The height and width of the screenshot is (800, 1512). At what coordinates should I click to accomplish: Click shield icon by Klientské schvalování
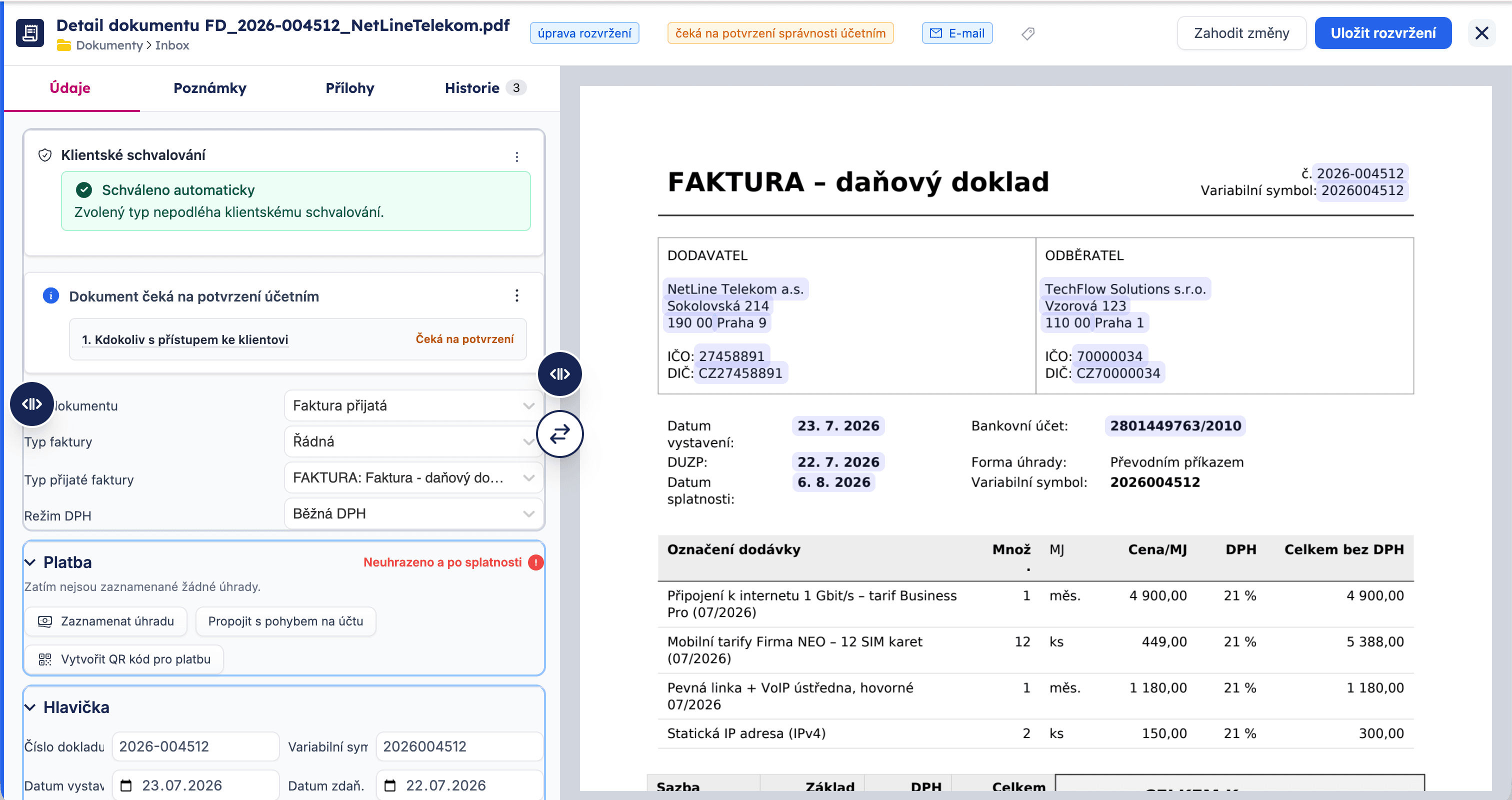click(44, 155)
